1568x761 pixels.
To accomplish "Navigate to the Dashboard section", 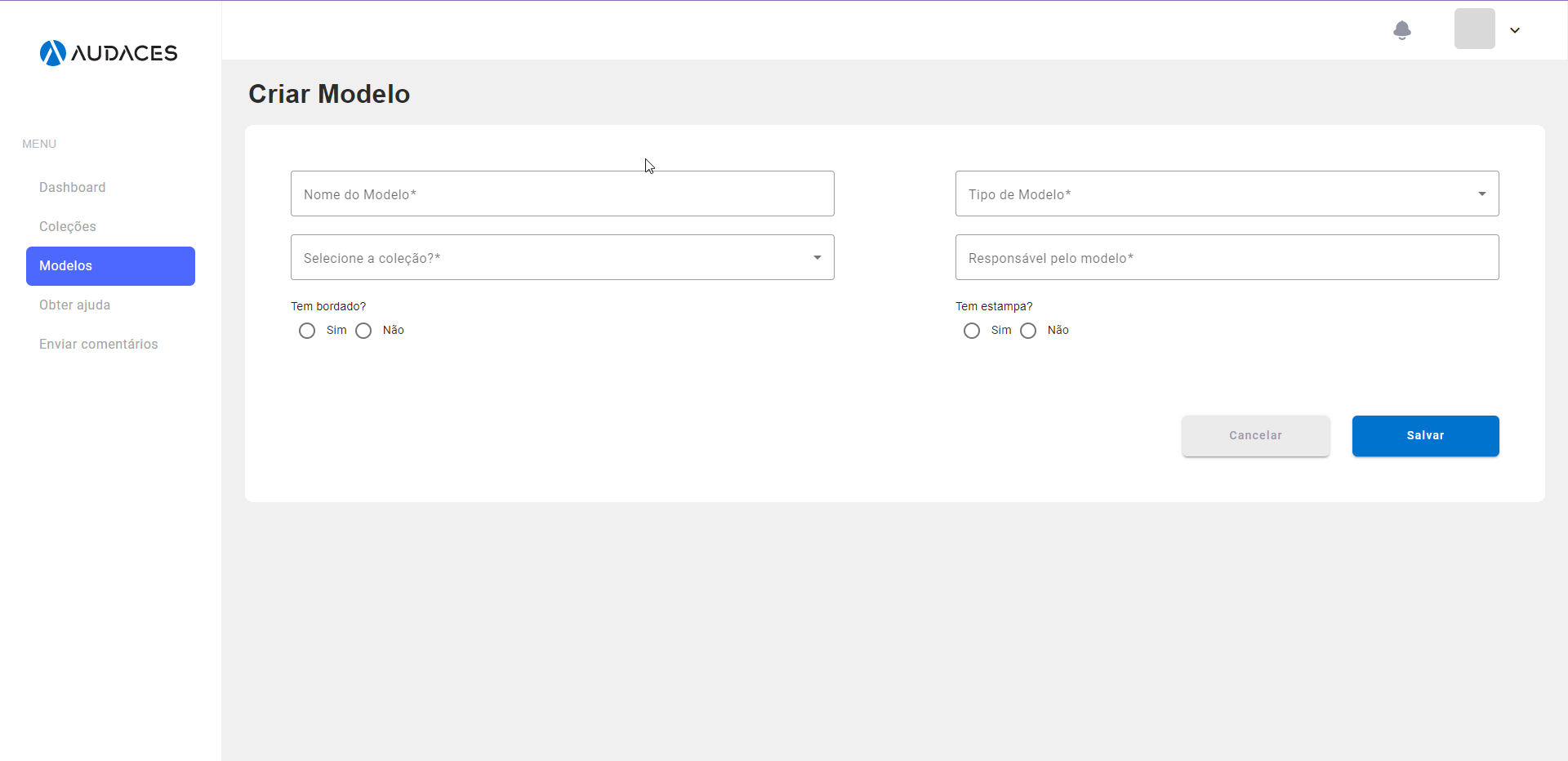I will 72,187.
